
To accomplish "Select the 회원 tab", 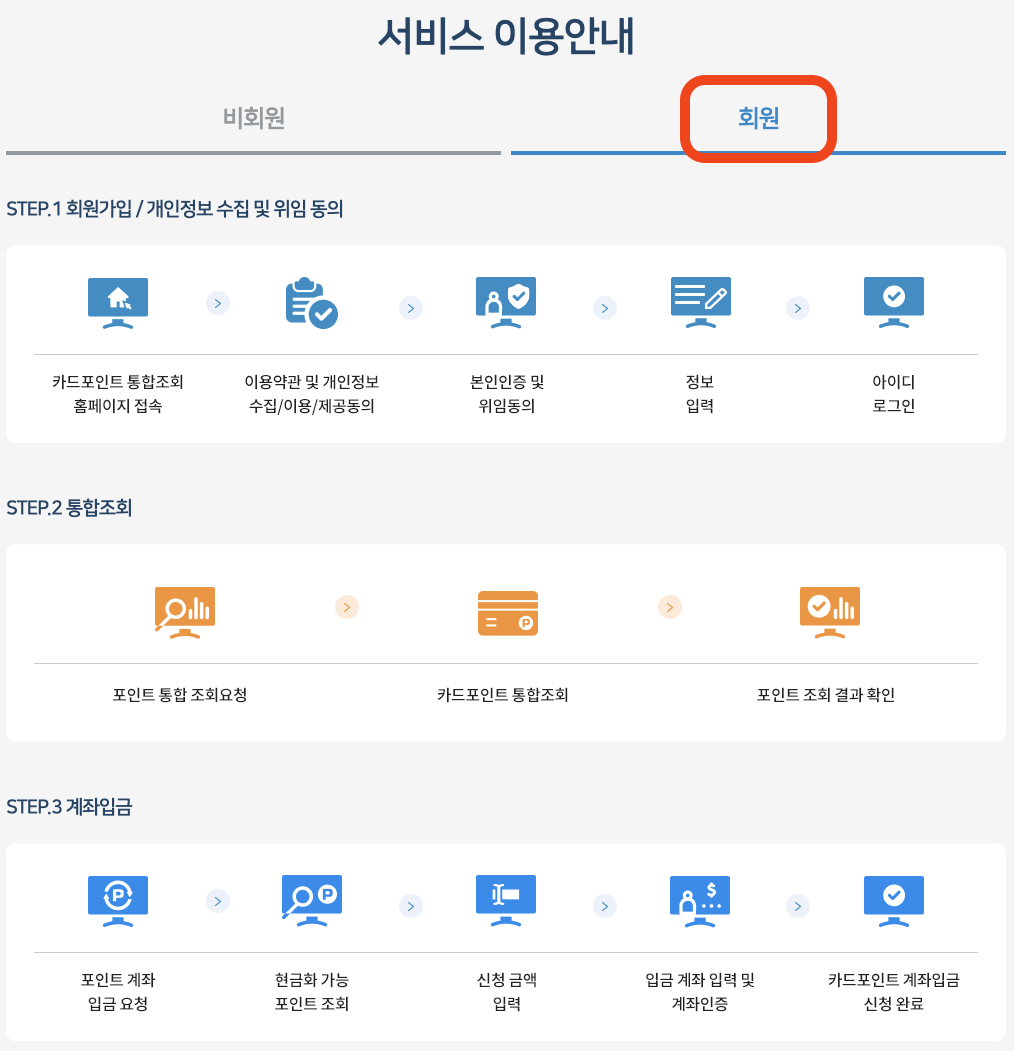I will (x=758, y=118).
